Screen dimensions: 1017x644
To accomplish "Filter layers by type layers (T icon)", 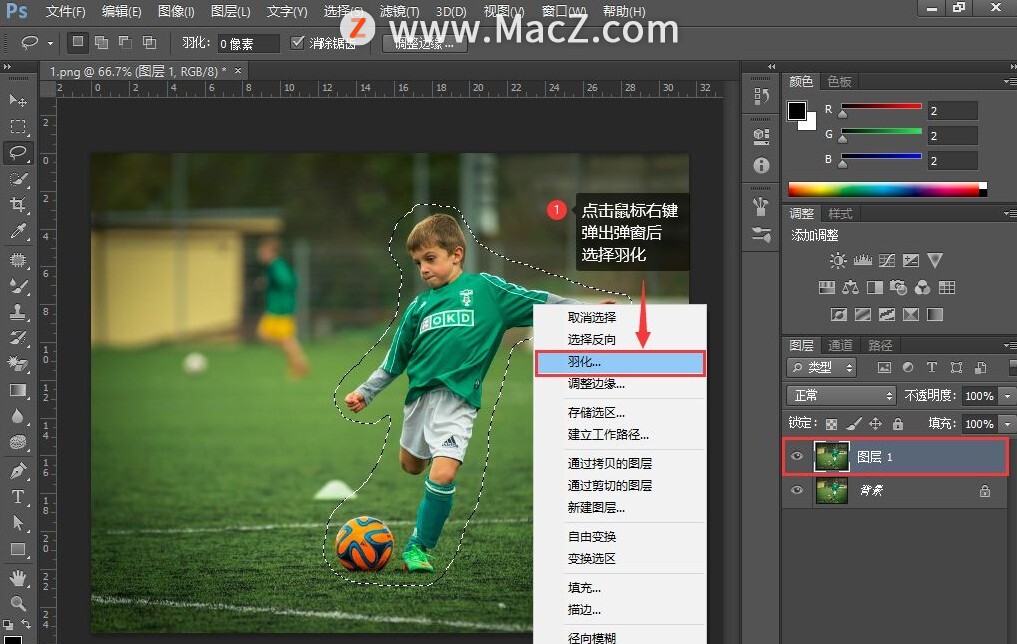I will tap(931, 367).
